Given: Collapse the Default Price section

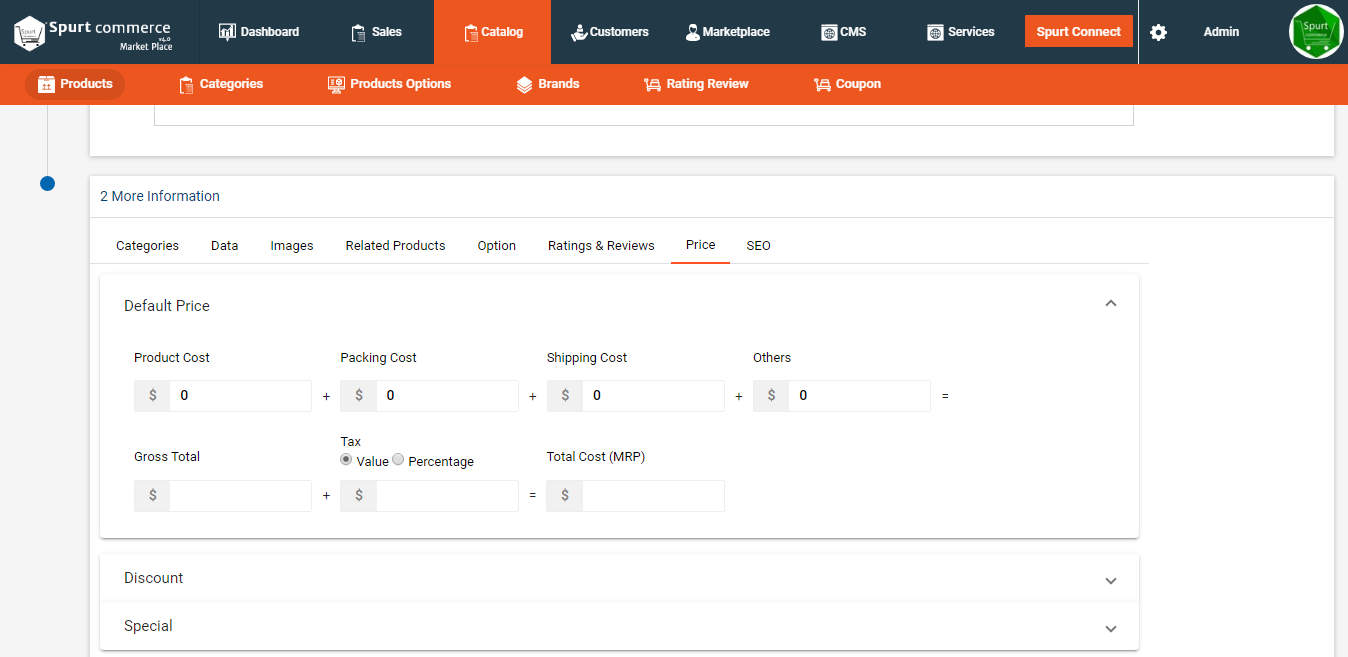Looking at the screenshot, I should [1110, 304].
